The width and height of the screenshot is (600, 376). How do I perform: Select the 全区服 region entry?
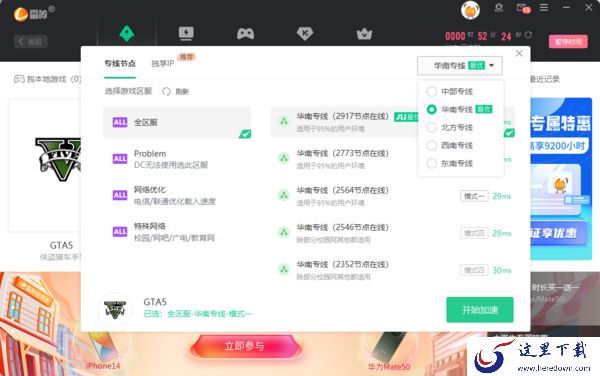pyautogui.click(x=177, y=122)
